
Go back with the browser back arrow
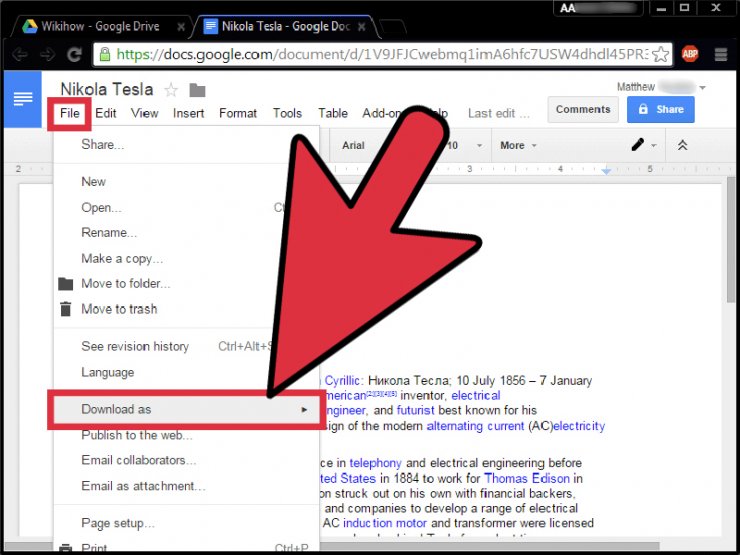(22, 53)
